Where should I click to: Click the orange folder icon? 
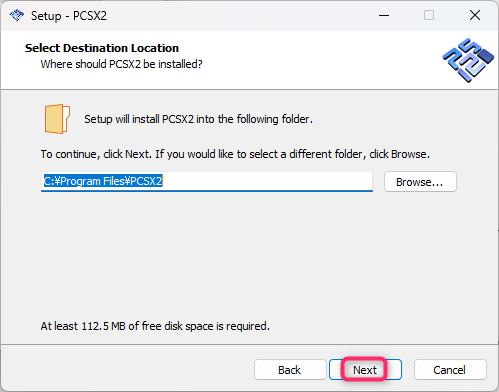(x=57, y=119)
